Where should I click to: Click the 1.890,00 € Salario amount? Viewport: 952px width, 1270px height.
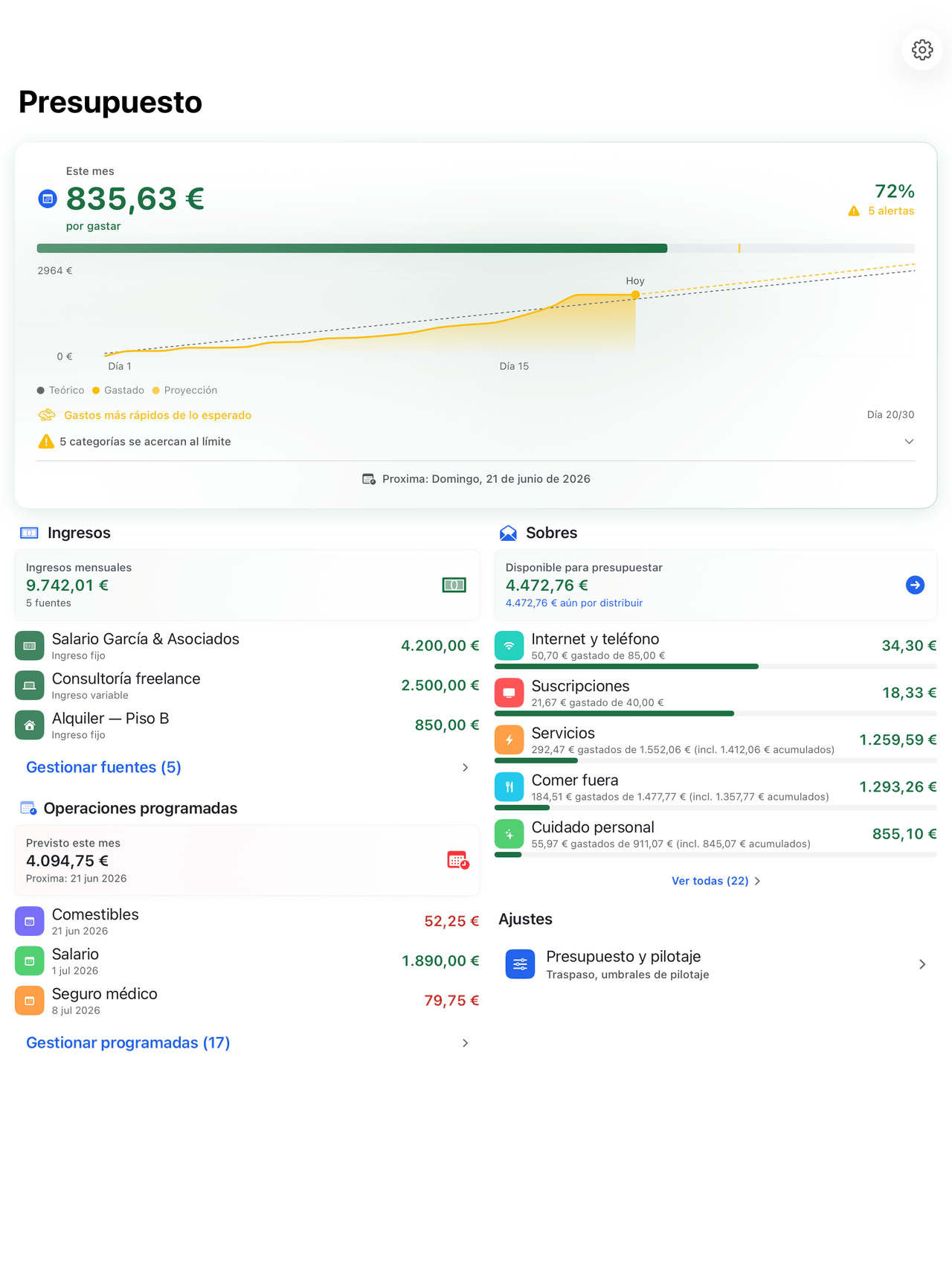[x=440, y=960]
